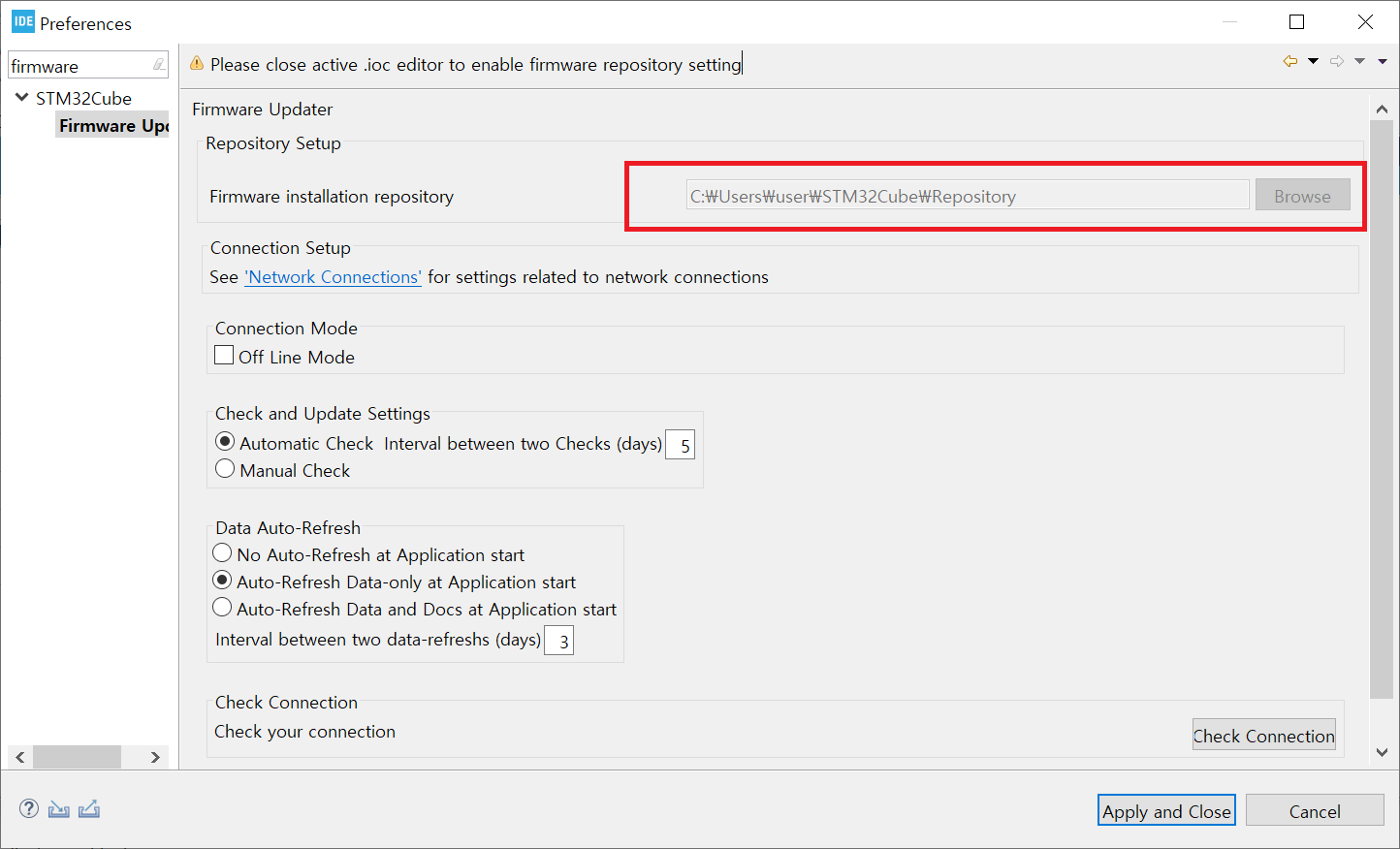Screen dimensions: 1400x849
Task: Click the interval between two checks field
Action: (681, 445)
